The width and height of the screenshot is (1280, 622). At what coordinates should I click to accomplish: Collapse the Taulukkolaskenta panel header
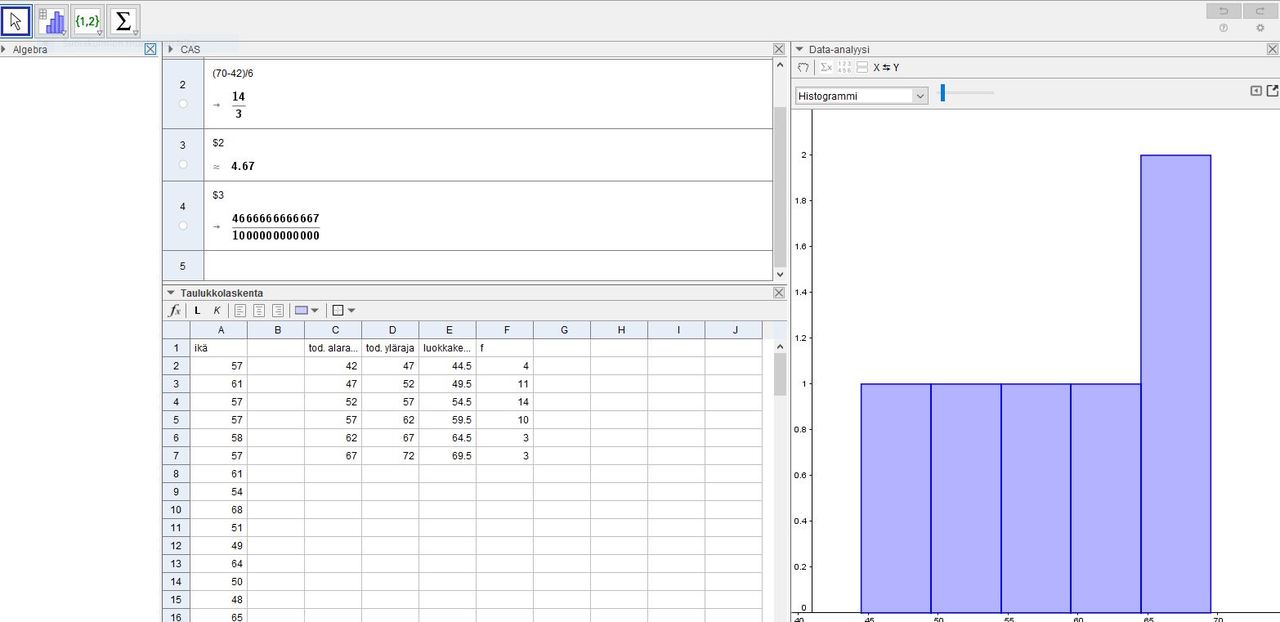coord(171,293)
